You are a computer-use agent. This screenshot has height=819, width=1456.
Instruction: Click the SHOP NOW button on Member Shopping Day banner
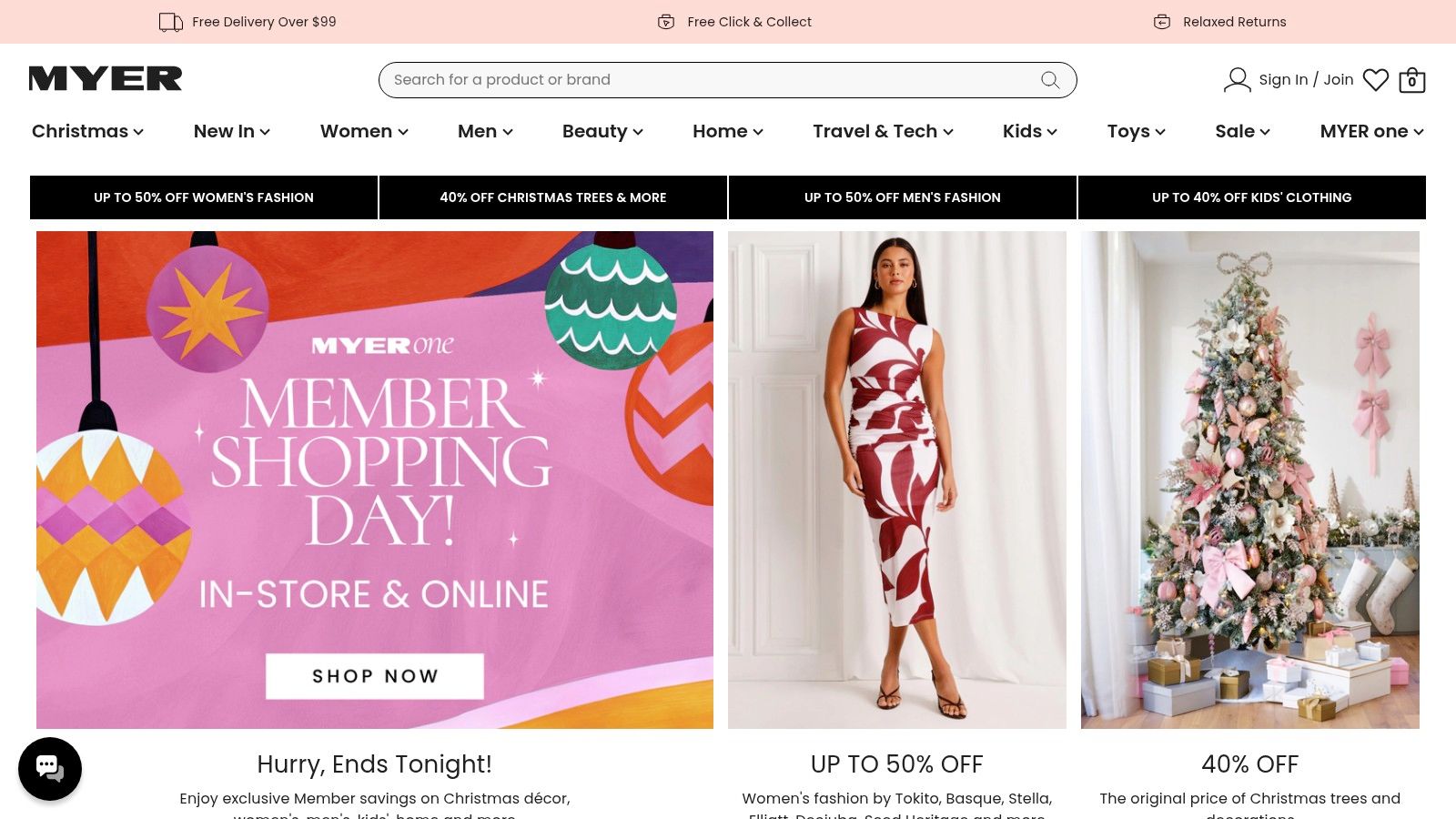point(374,676)
